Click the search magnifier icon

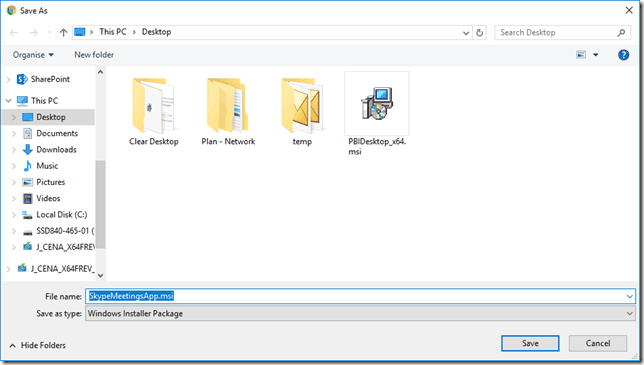tap(621, 32)
